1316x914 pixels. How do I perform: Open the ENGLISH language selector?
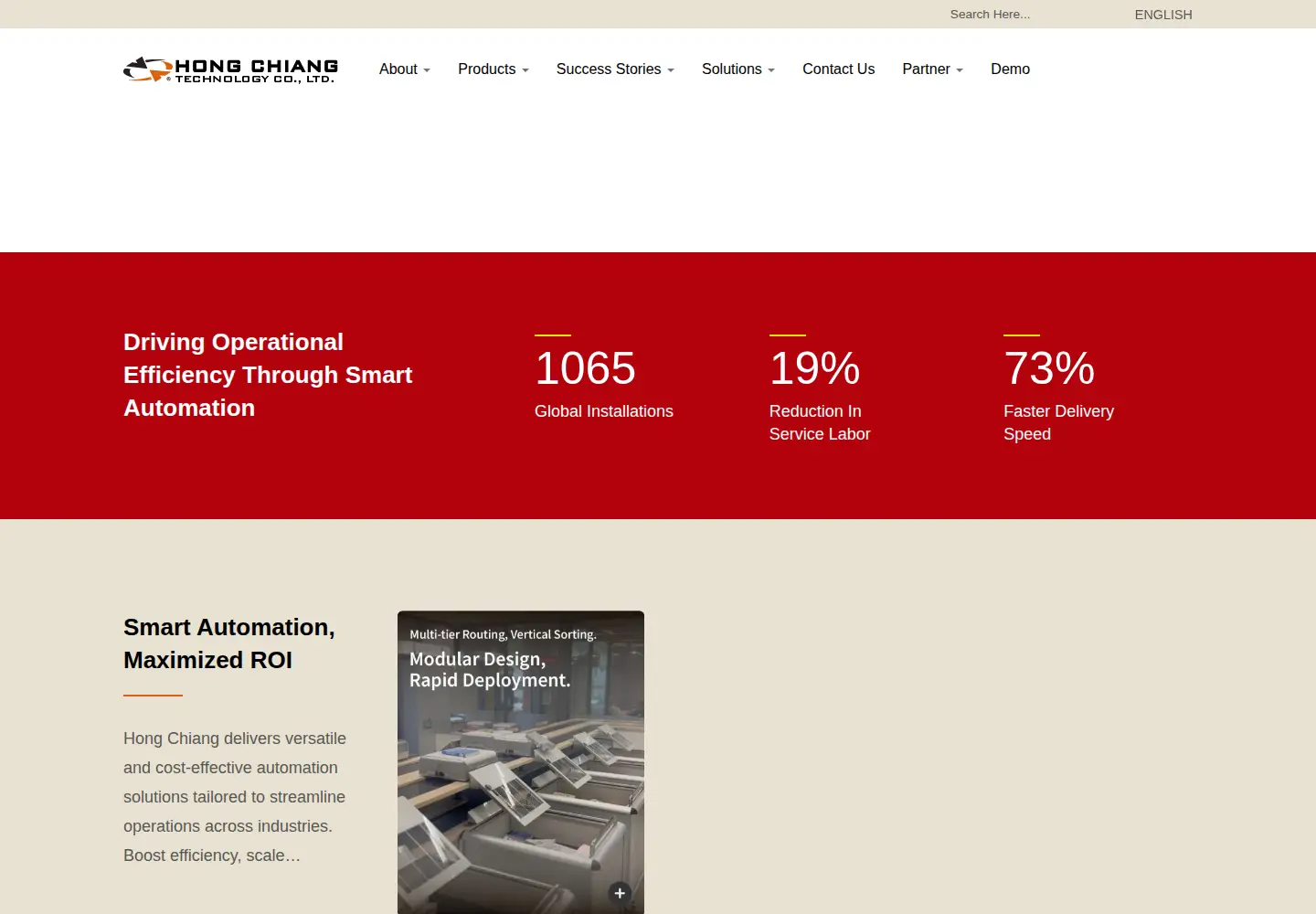[1163, 15]
